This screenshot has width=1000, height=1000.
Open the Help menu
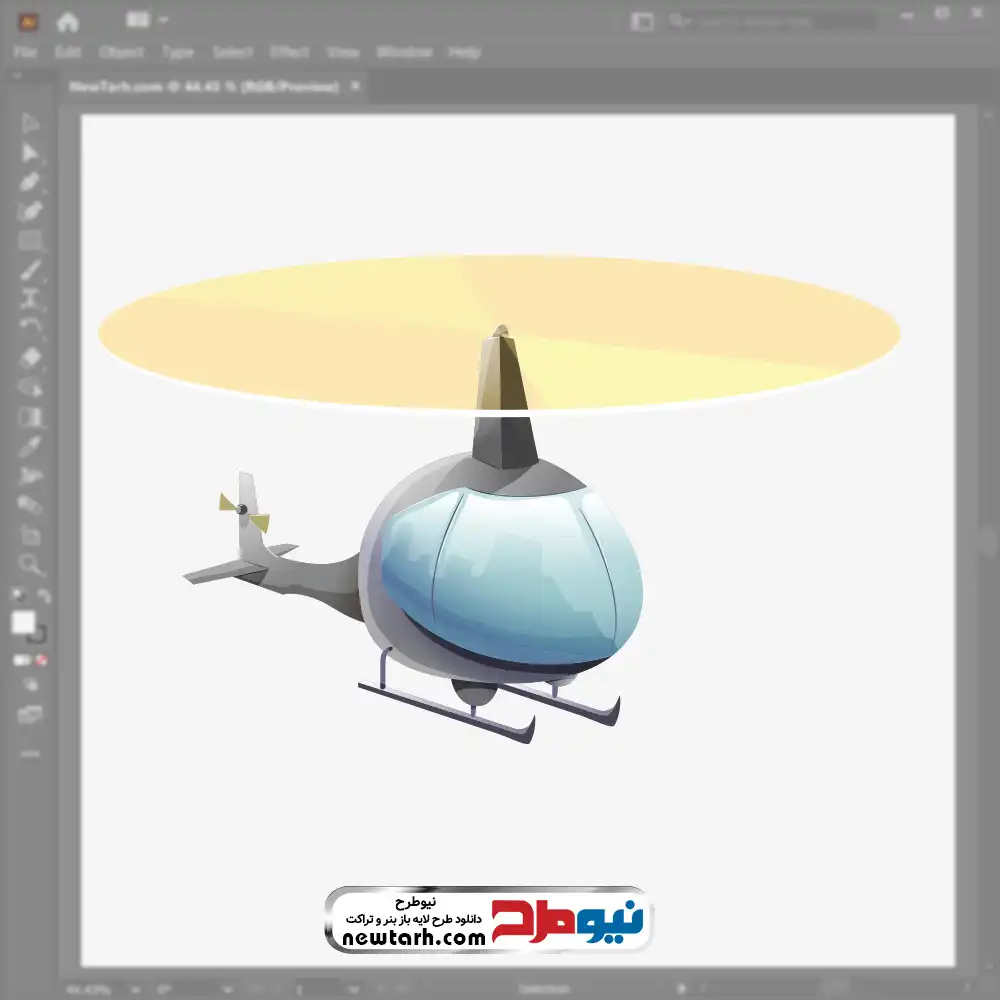tap(464, 52)
